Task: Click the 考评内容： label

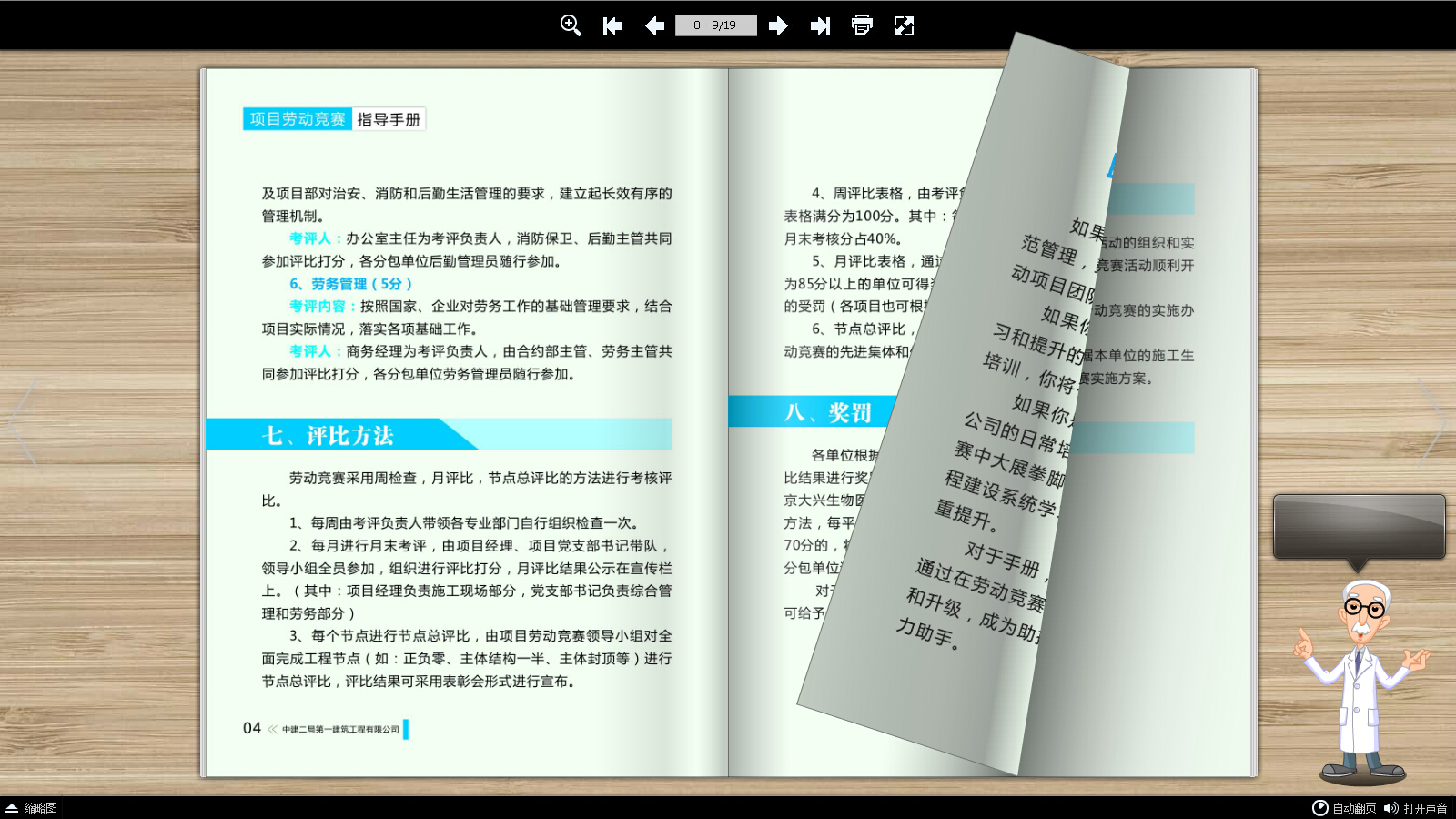Action: [324, 307]
